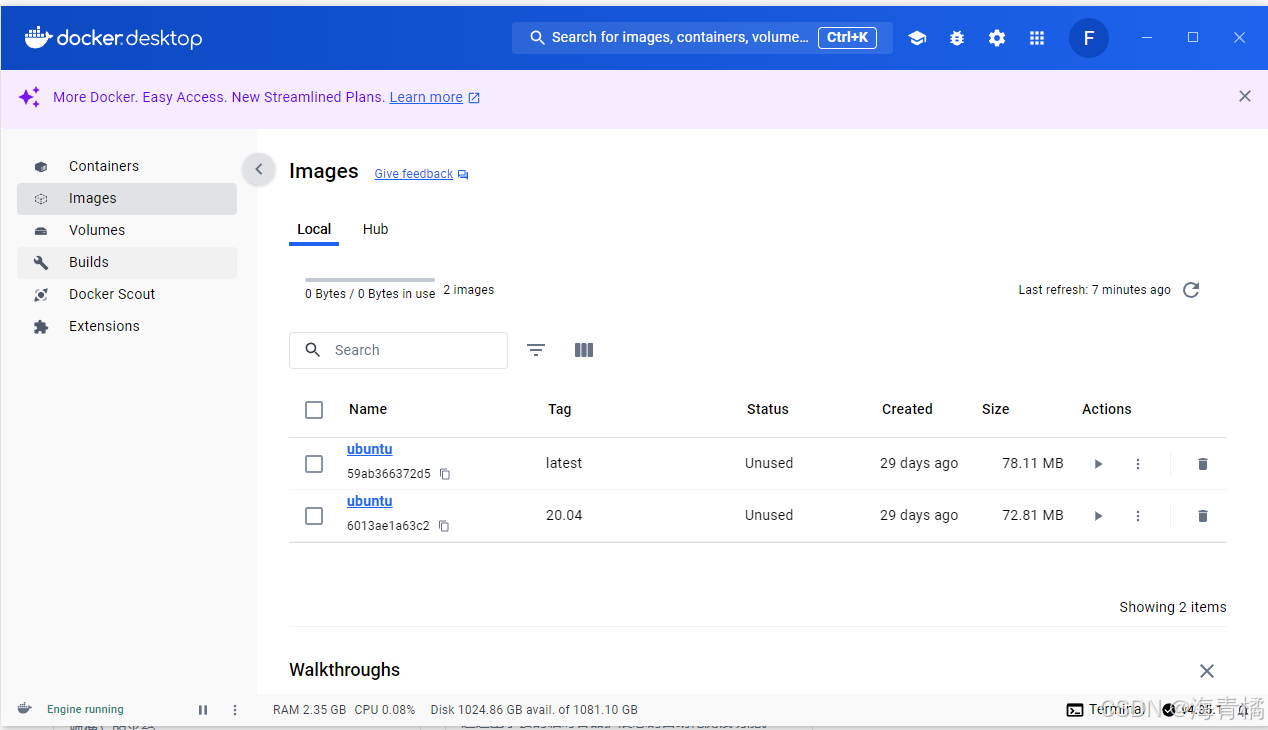1268x730 pixels.
Task: Sort by the Size column header
Action: [996, 409]
